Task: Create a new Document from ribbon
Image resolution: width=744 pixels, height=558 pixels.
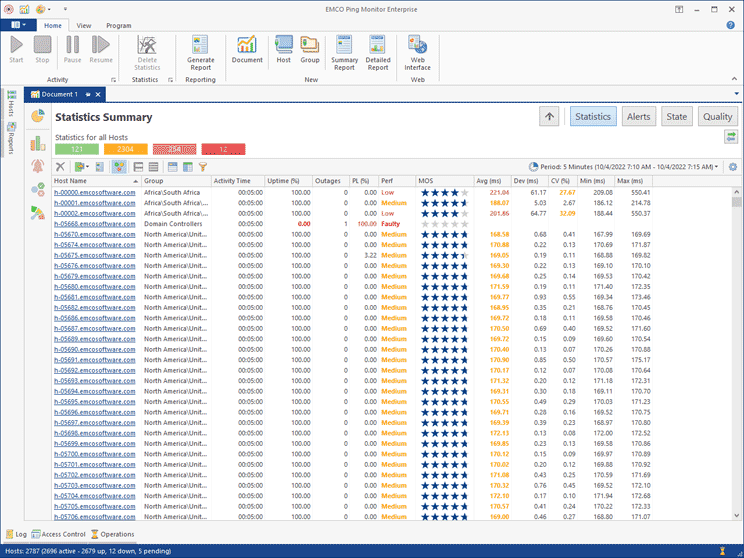Action: pos(247,48)
